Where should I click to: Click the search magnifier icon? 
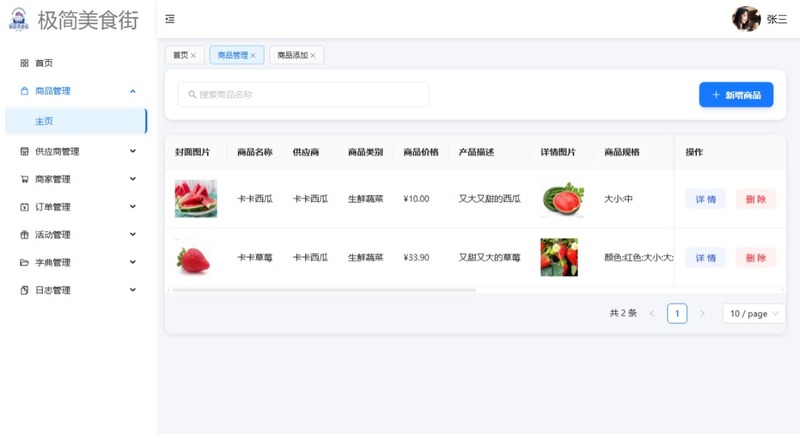pyautogui.click(x=192, y=94)
